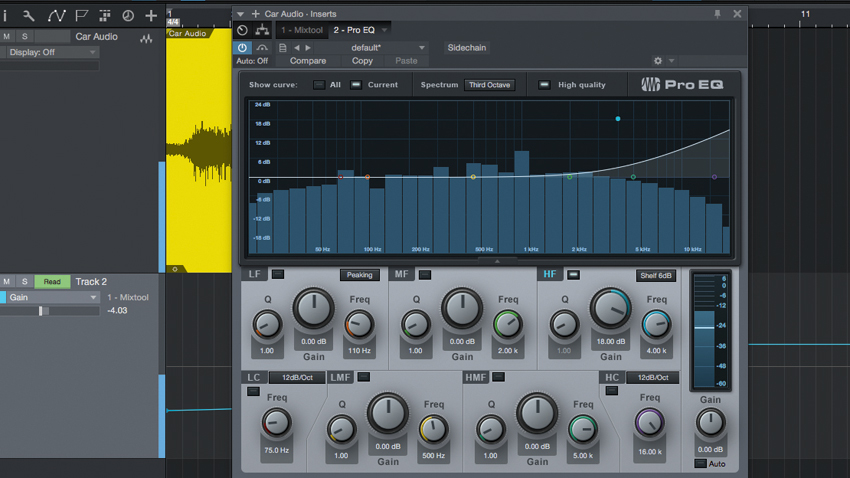Open the Shelf 6dB filter type dropdown
This screenshot has width=850, height=478.
[x=656, y=275]
